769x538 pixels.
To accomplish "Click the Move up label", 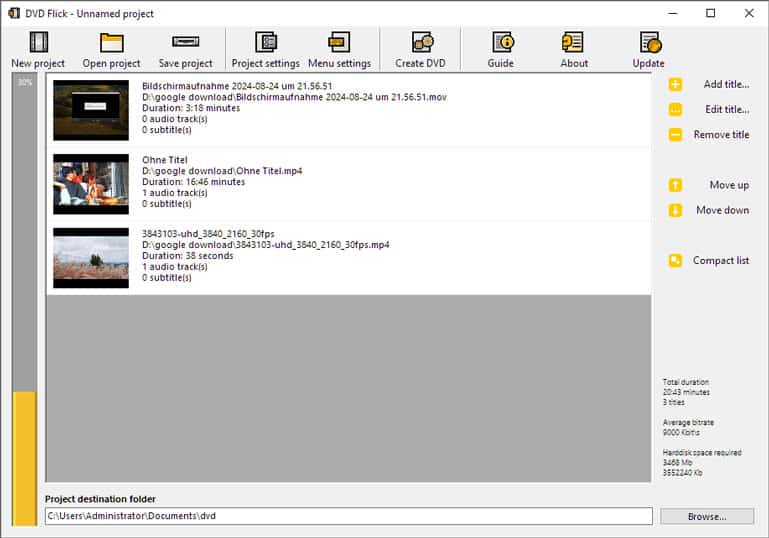I will pyautogui.click(x=729, y=185).
